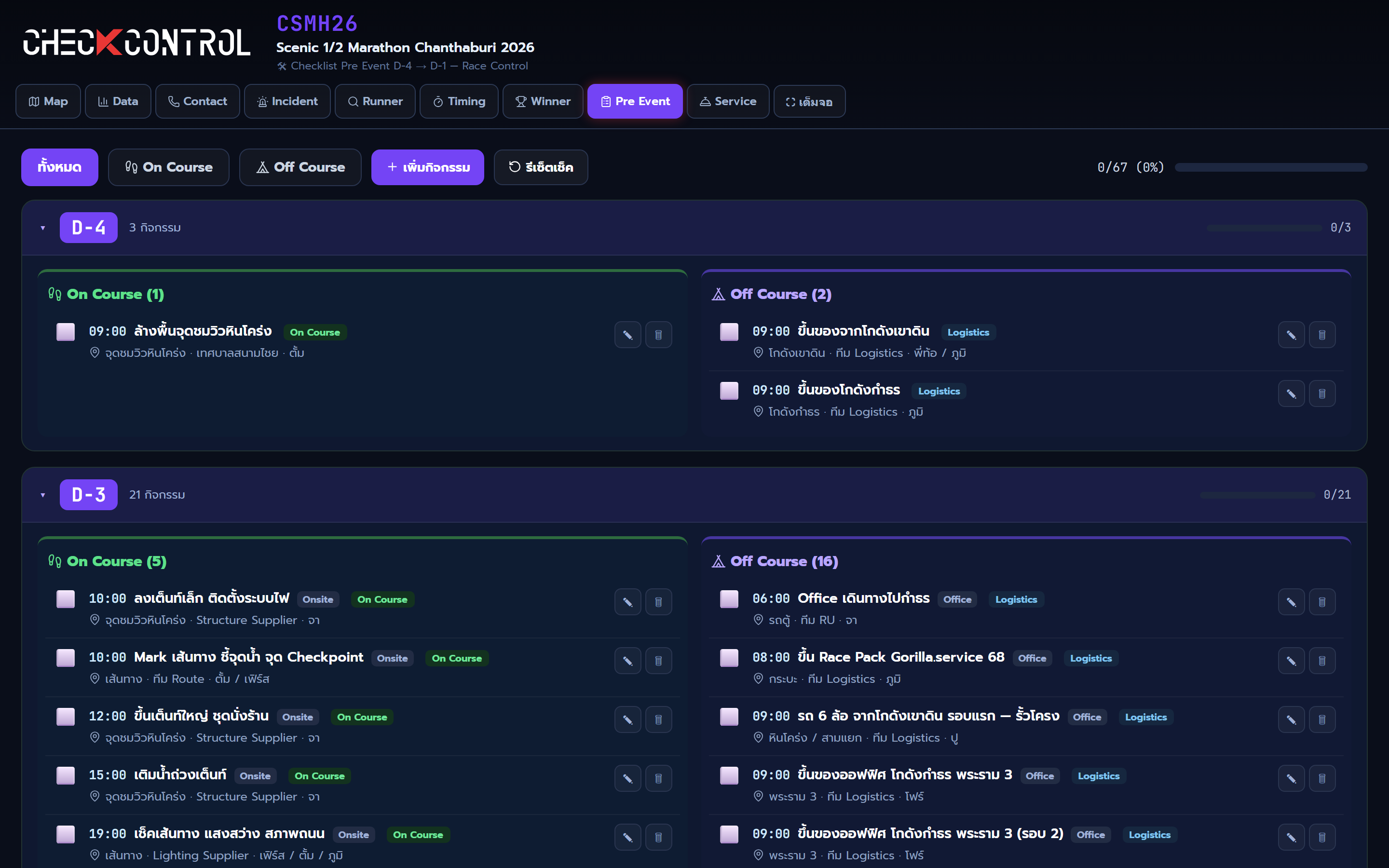This screenshot has width=1389, height=868.
Task: Edit the Office เดินทางไปกำธร task
Action: click(1291, 602)
